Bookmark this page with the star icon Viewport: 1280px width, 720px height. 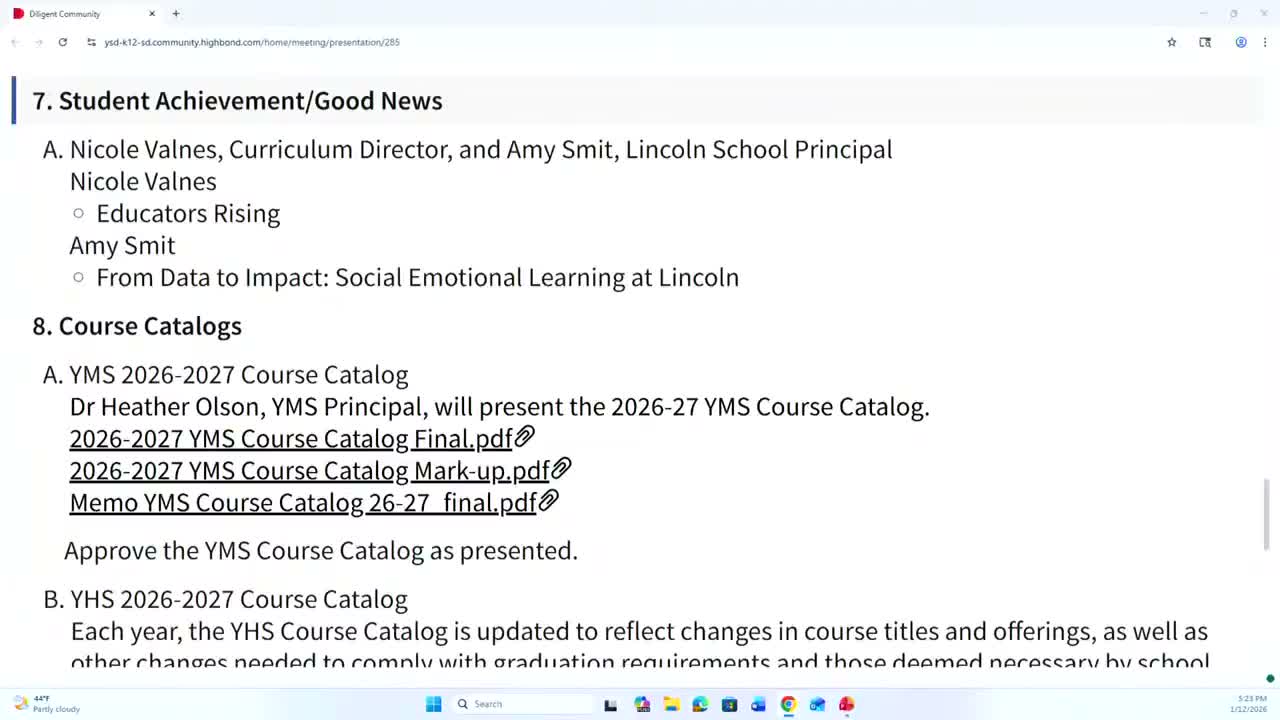tap(1172, 42)
